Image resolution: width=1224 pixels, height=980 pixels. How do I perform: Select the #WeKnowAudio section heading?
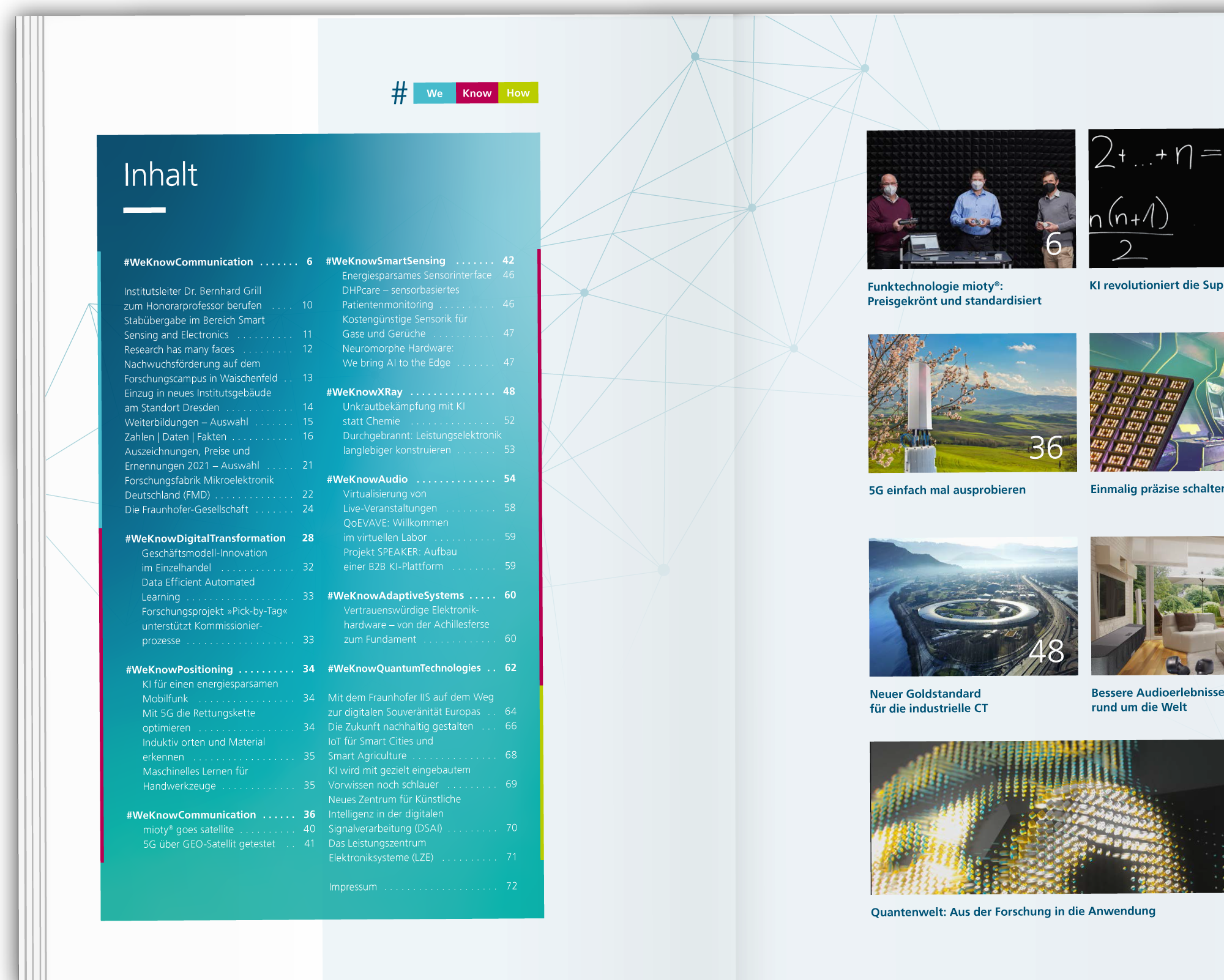coord(367,479)
